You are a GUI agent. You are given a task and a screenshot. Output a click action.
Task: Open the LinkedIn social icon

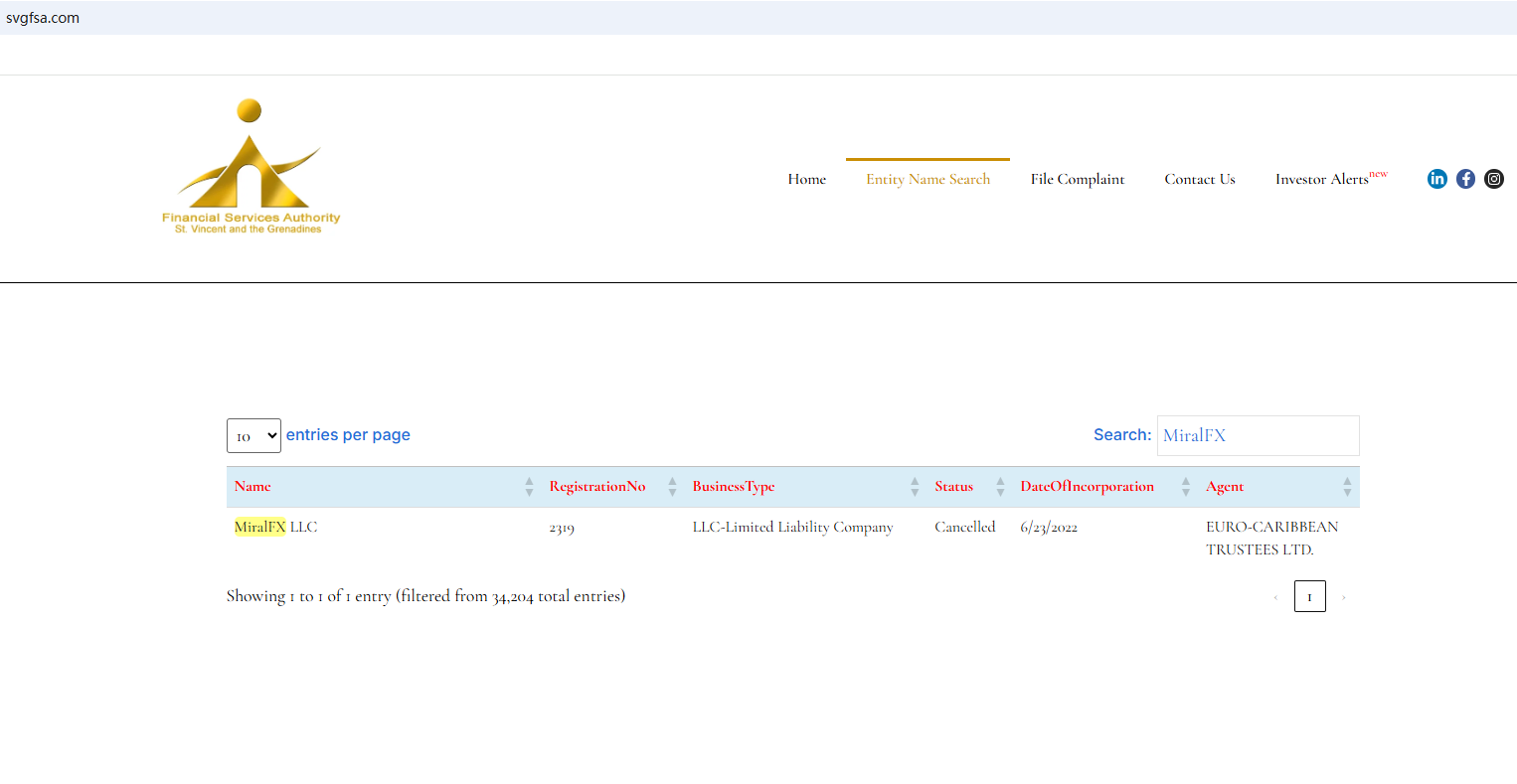click(x=1436, y=179)
